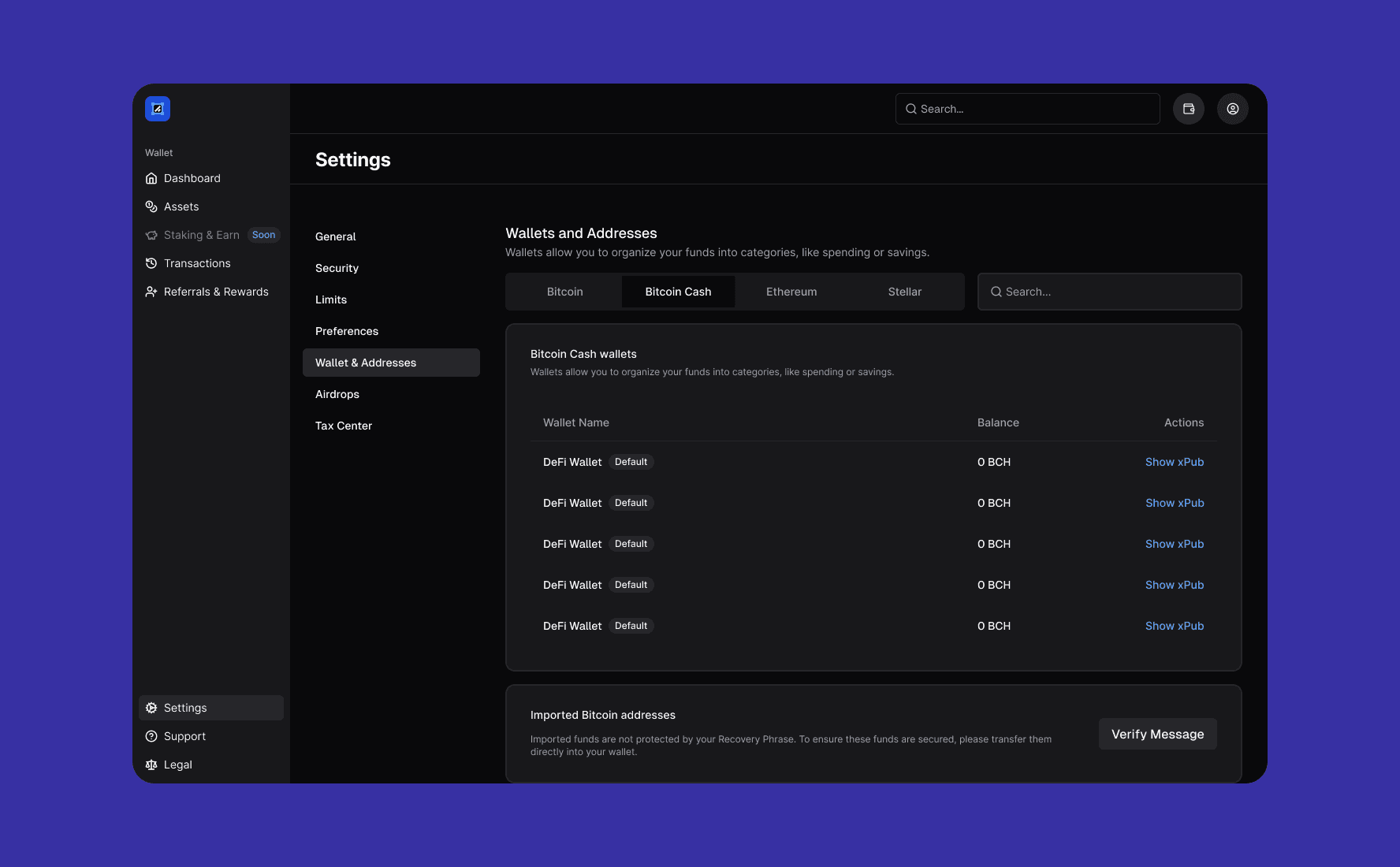Click the wallets search field
This screenshot has height=867, width=1400.
(x=1108, y=291)
